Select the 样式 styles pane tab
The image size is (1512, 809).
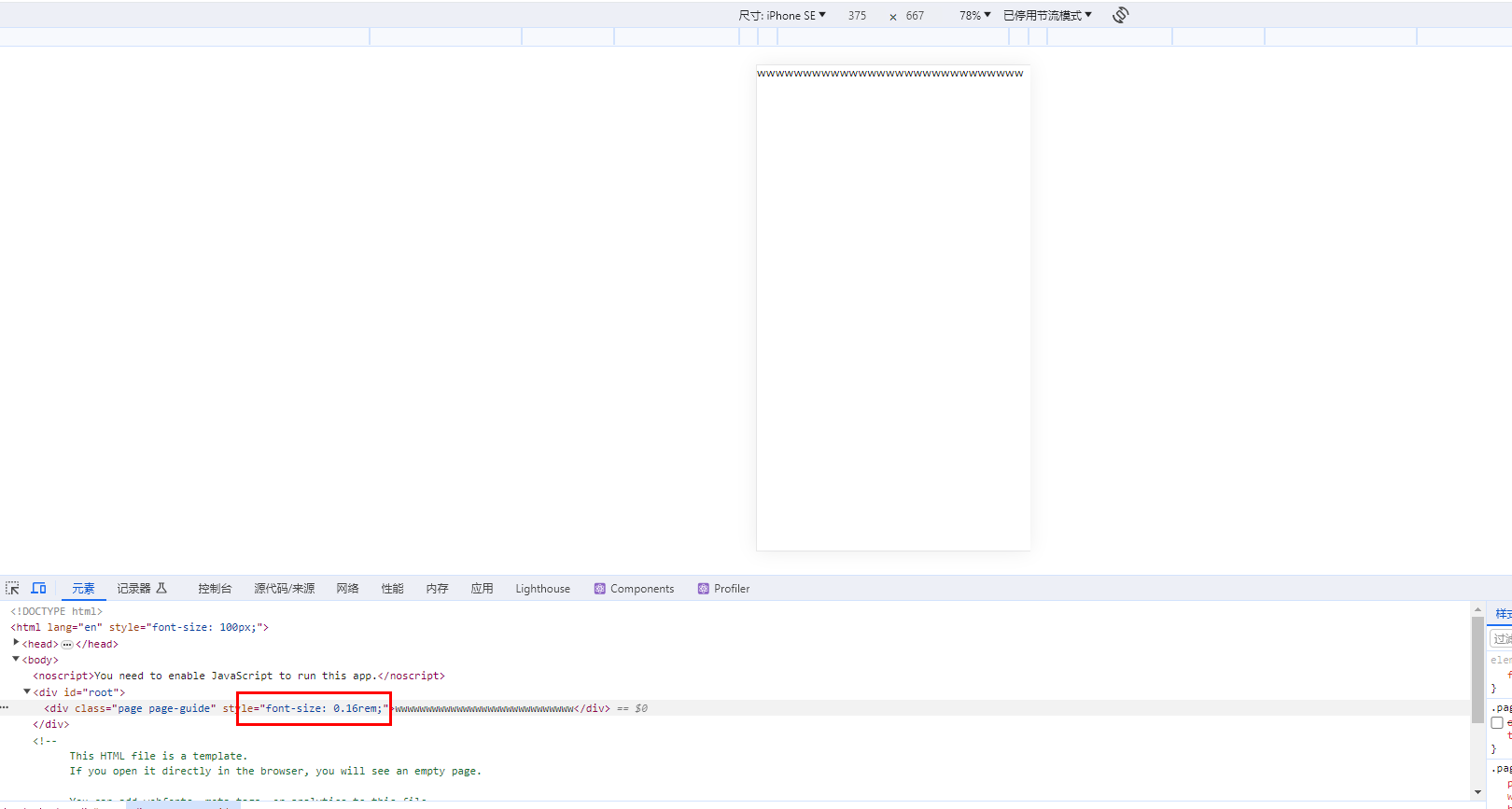tap(1503, 613)
